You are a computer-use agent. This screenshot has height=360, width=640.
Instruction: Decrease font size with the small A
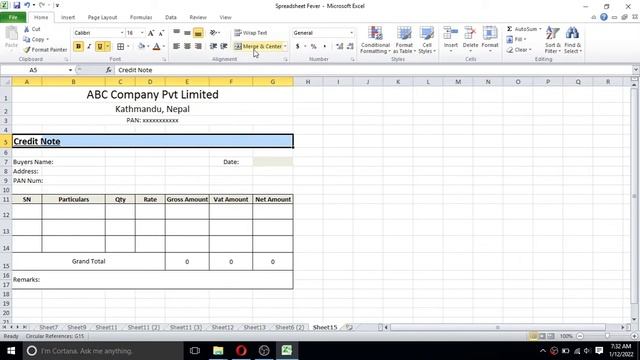tap(161, 33)
